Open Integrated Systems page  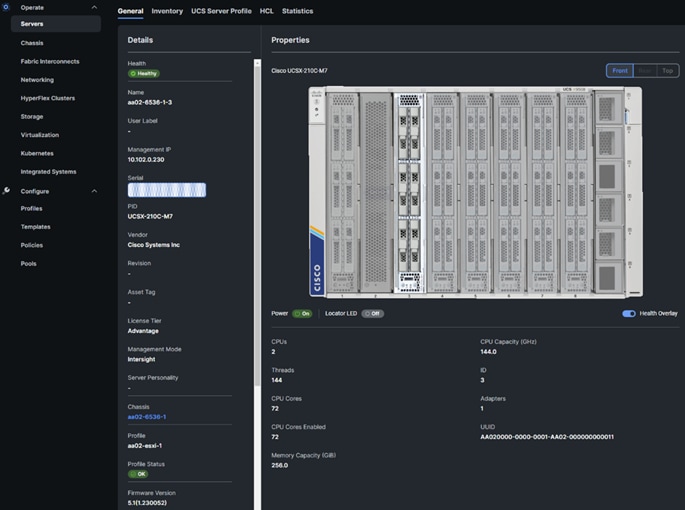pos(48,171)
